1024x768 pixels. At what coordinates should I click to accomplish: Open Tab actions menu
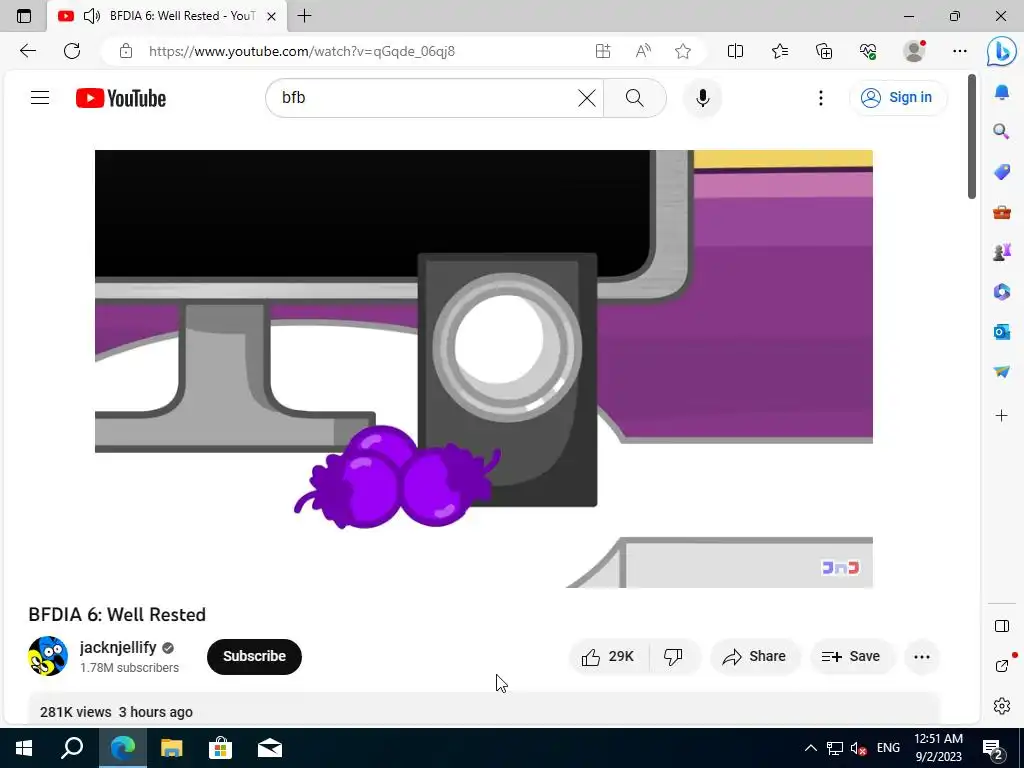tap(24, 16)
